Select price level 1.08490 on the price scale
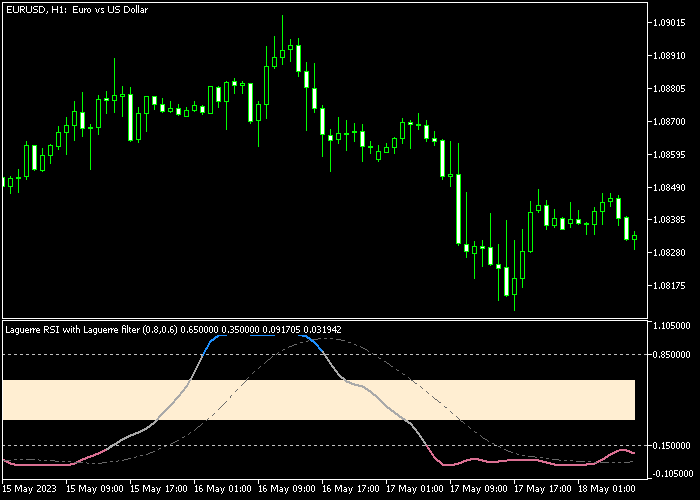Image resolution: width=700 pixels, height=500 pixels. 669,187
